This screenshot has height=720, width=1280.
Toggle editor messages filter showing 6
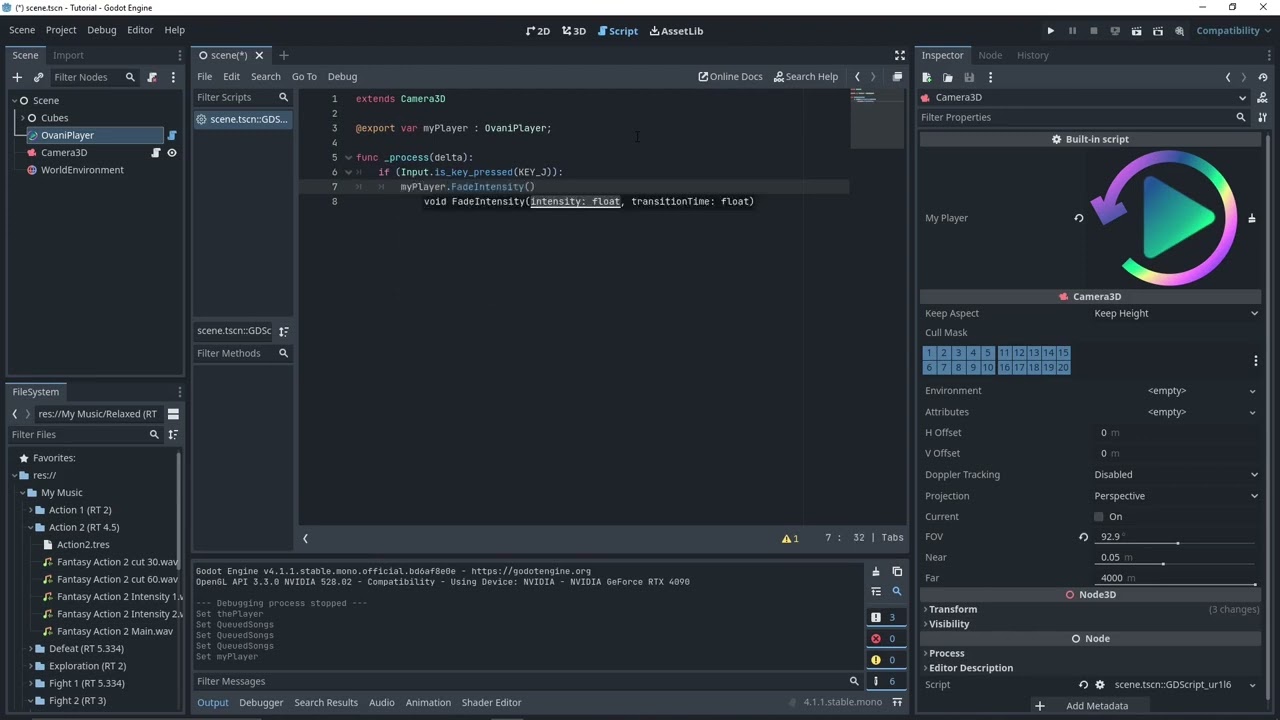pyautogui.click(x=885, y=681)
